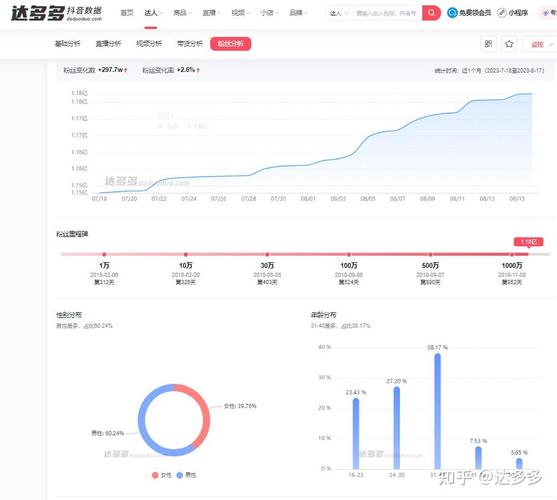Click the statistics time range text

[x=489, y=70]
